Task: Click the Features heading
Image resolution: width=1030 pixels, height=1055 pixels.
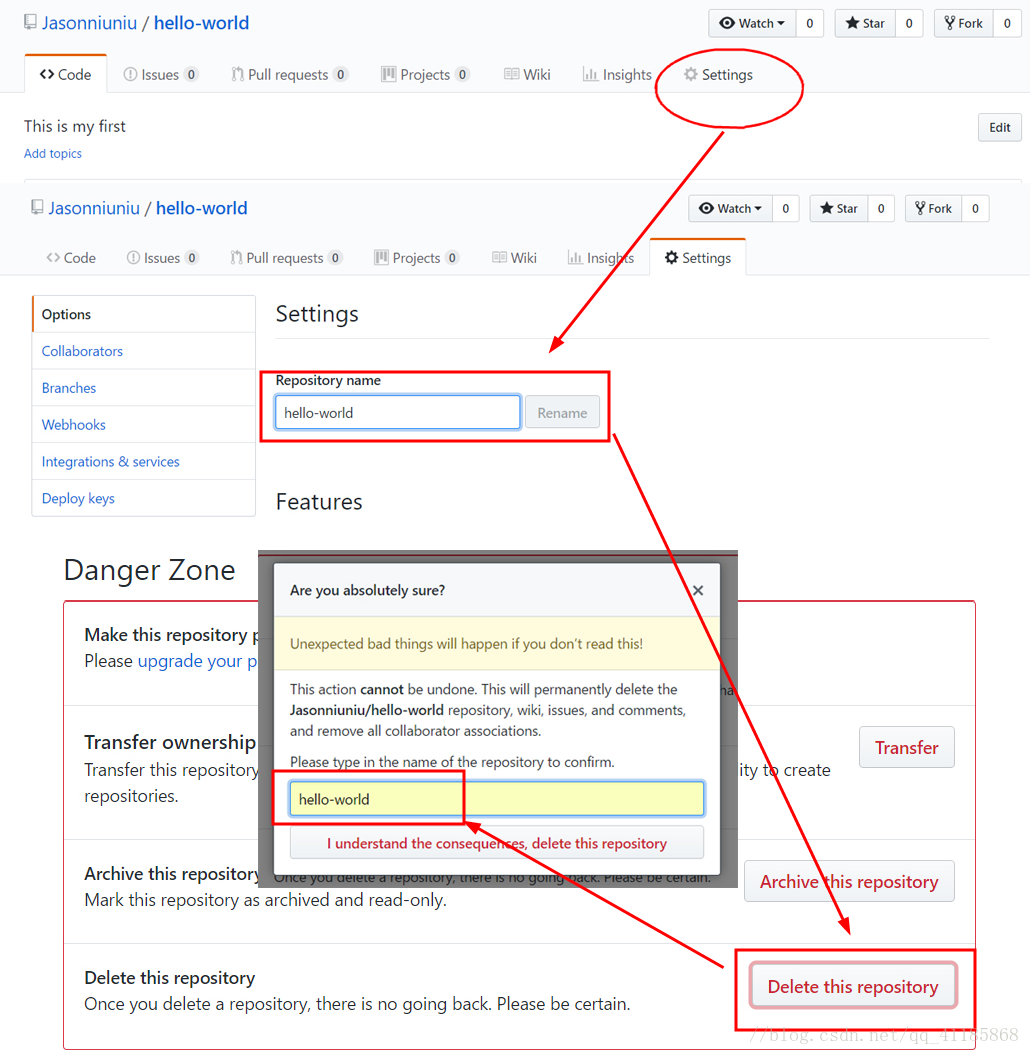Action: pyautogui.click(x=319, y=502)
